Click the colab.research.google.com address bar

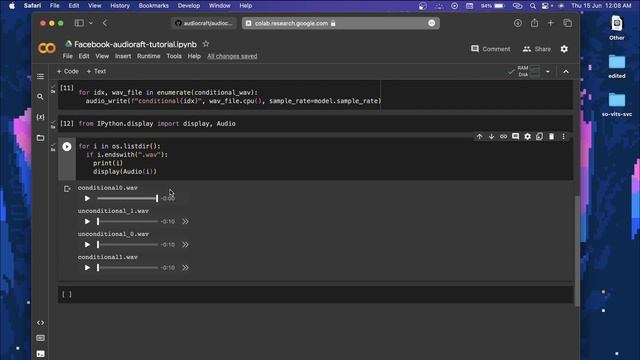tap(341, 23)
